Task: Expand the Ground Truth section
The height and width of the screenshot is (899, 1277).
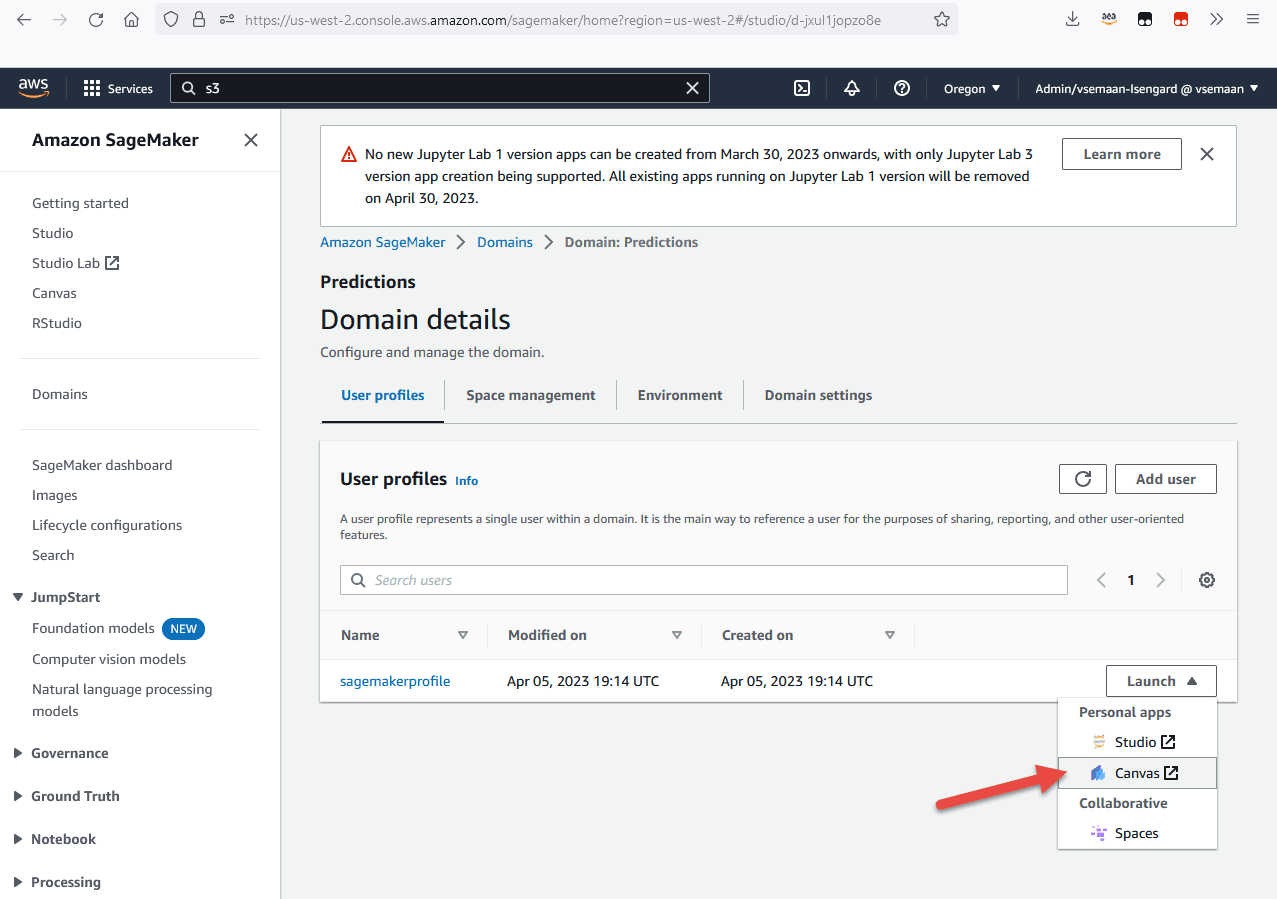Action: pos(18,796)
